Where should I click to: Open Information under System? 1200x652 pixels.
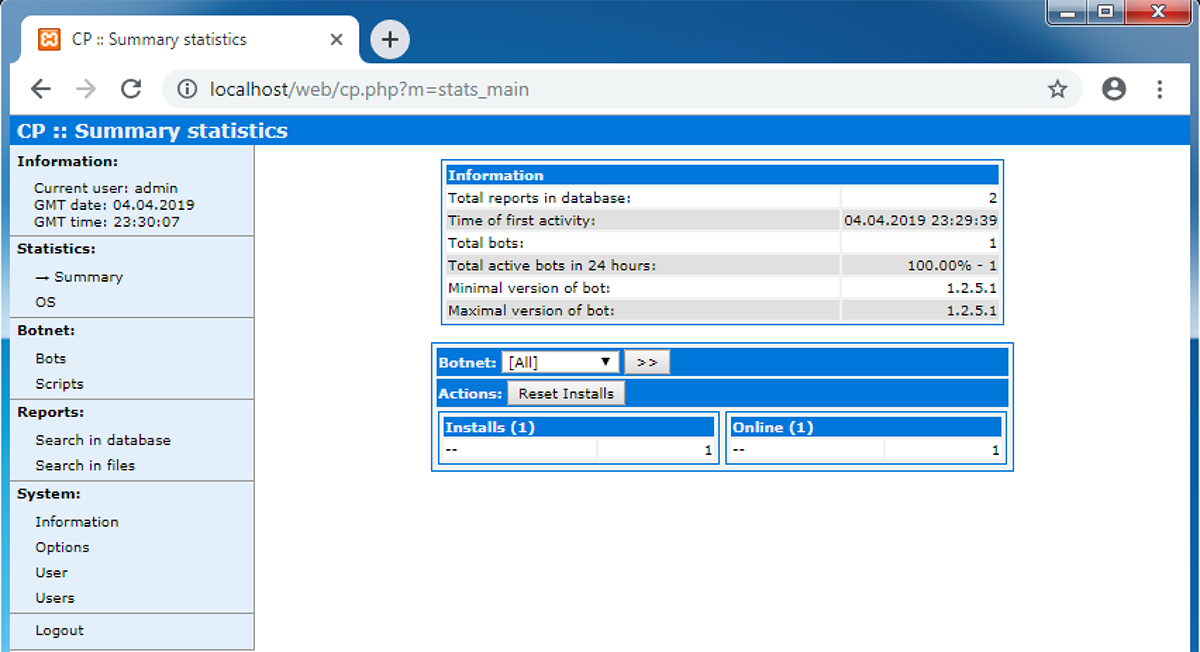click(x=77, y=522)
